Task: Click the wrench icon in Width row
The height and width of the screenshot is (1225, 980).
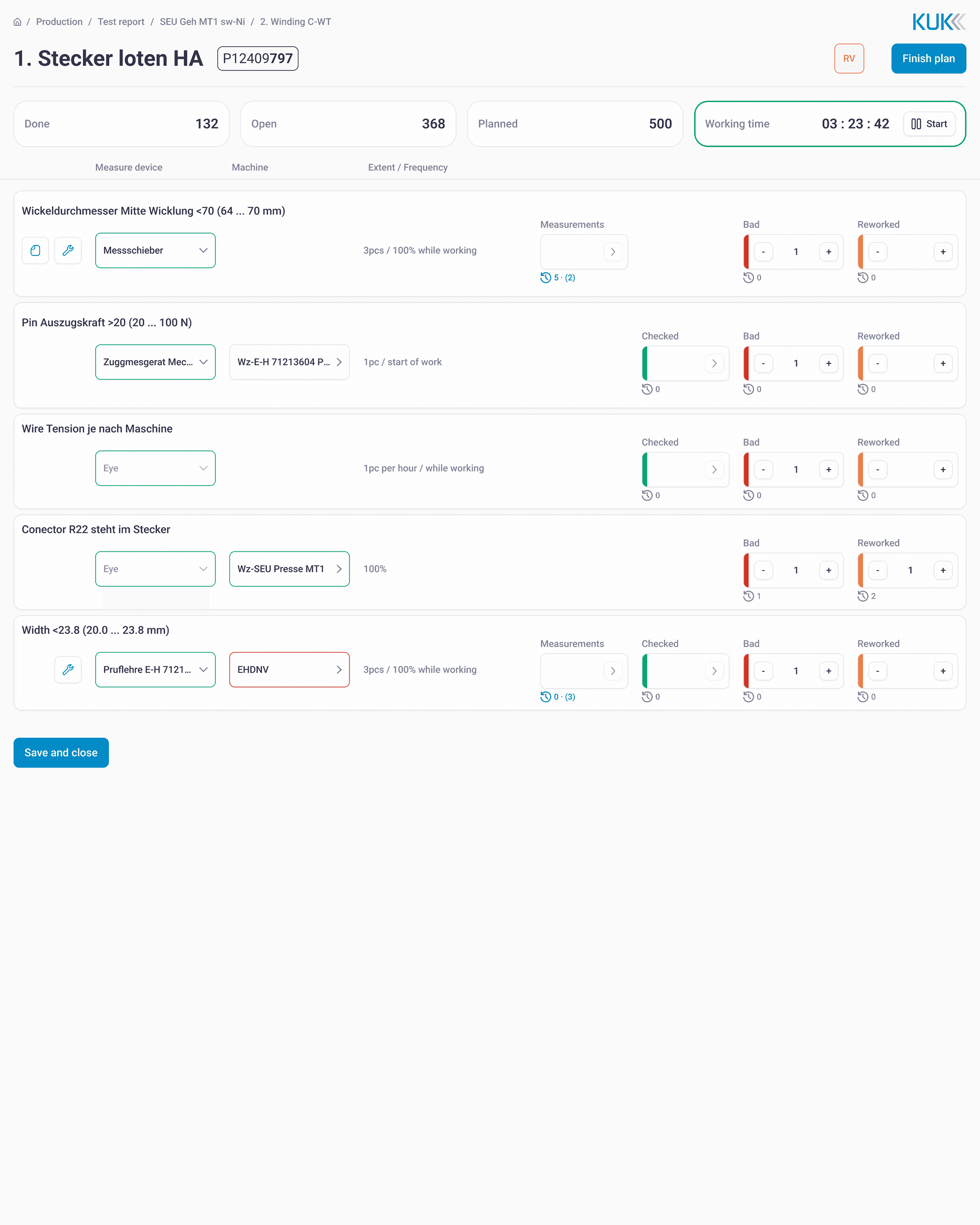Action: [68, 670]
